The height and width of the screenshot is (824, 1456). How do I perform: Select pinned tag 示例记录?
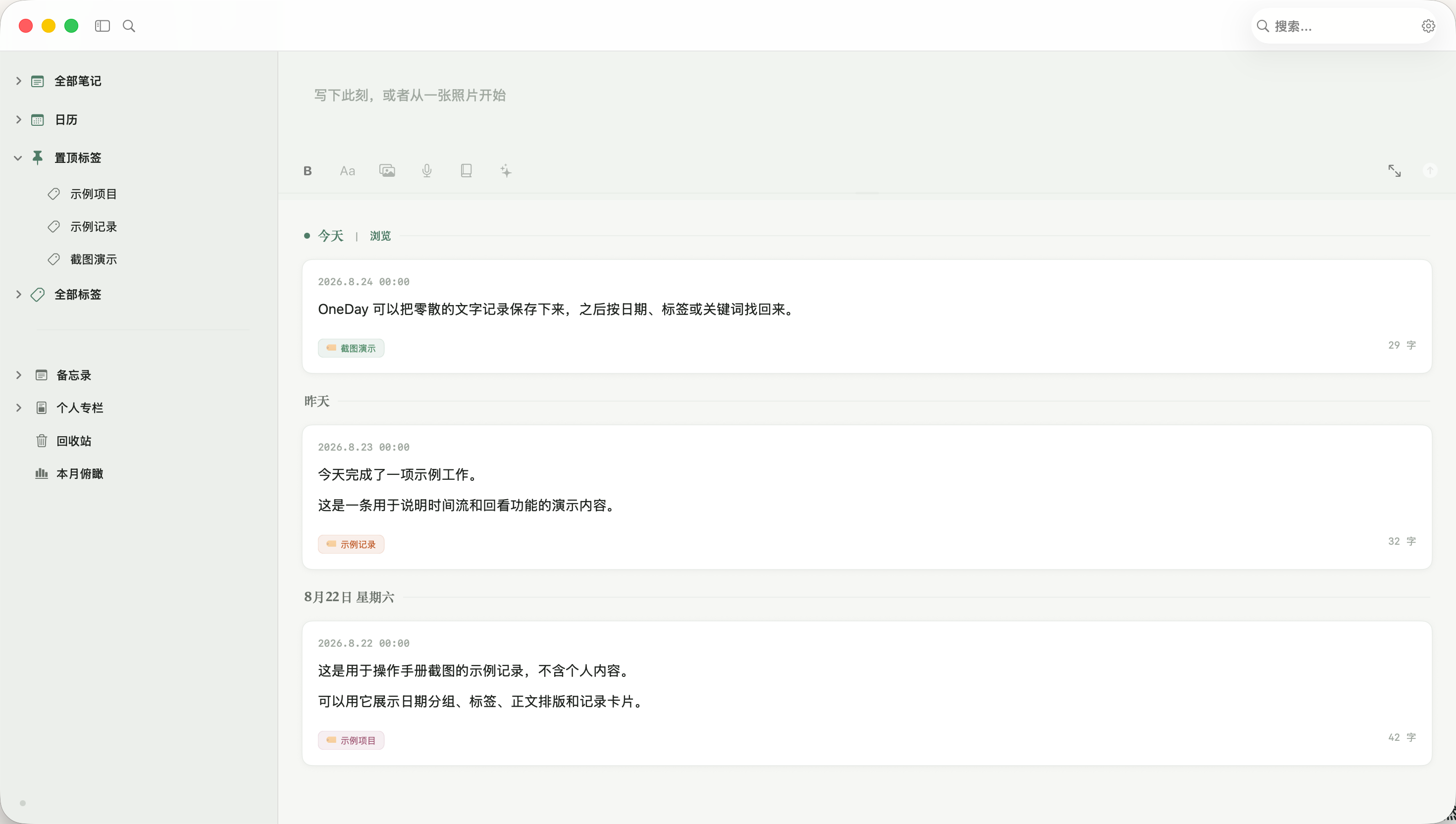click(94, 227)
